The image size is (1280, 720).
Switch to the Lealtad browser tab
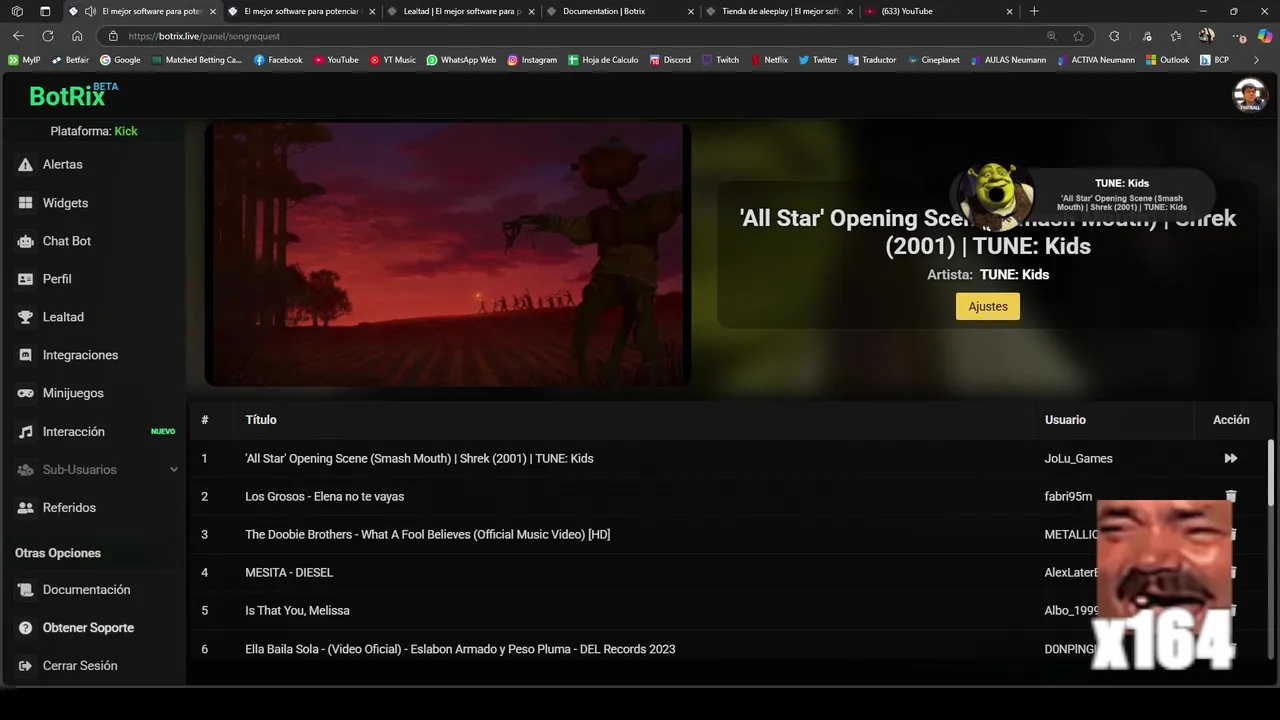pyautogui.click(x=462, y=11)
